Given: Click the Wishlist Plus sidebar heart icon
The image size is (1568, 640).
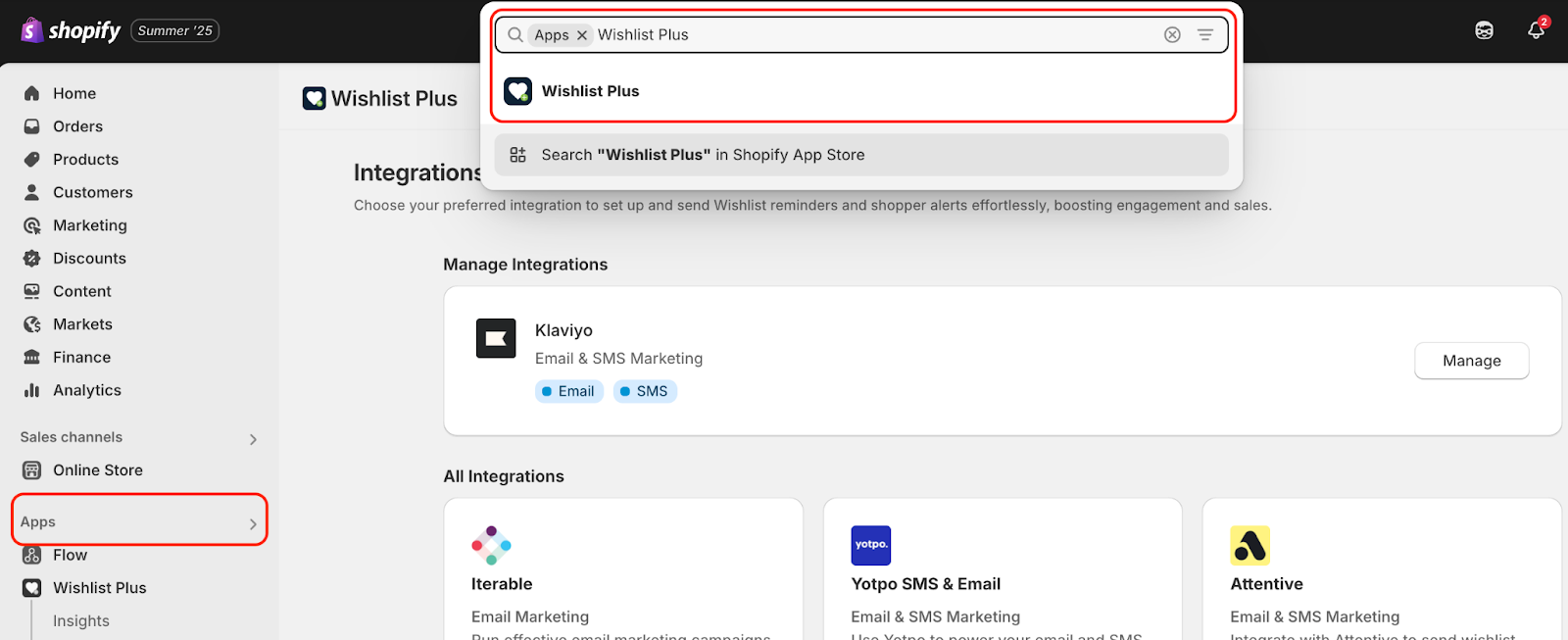Looking at the screenshot, I should click(x=32, y=588).
